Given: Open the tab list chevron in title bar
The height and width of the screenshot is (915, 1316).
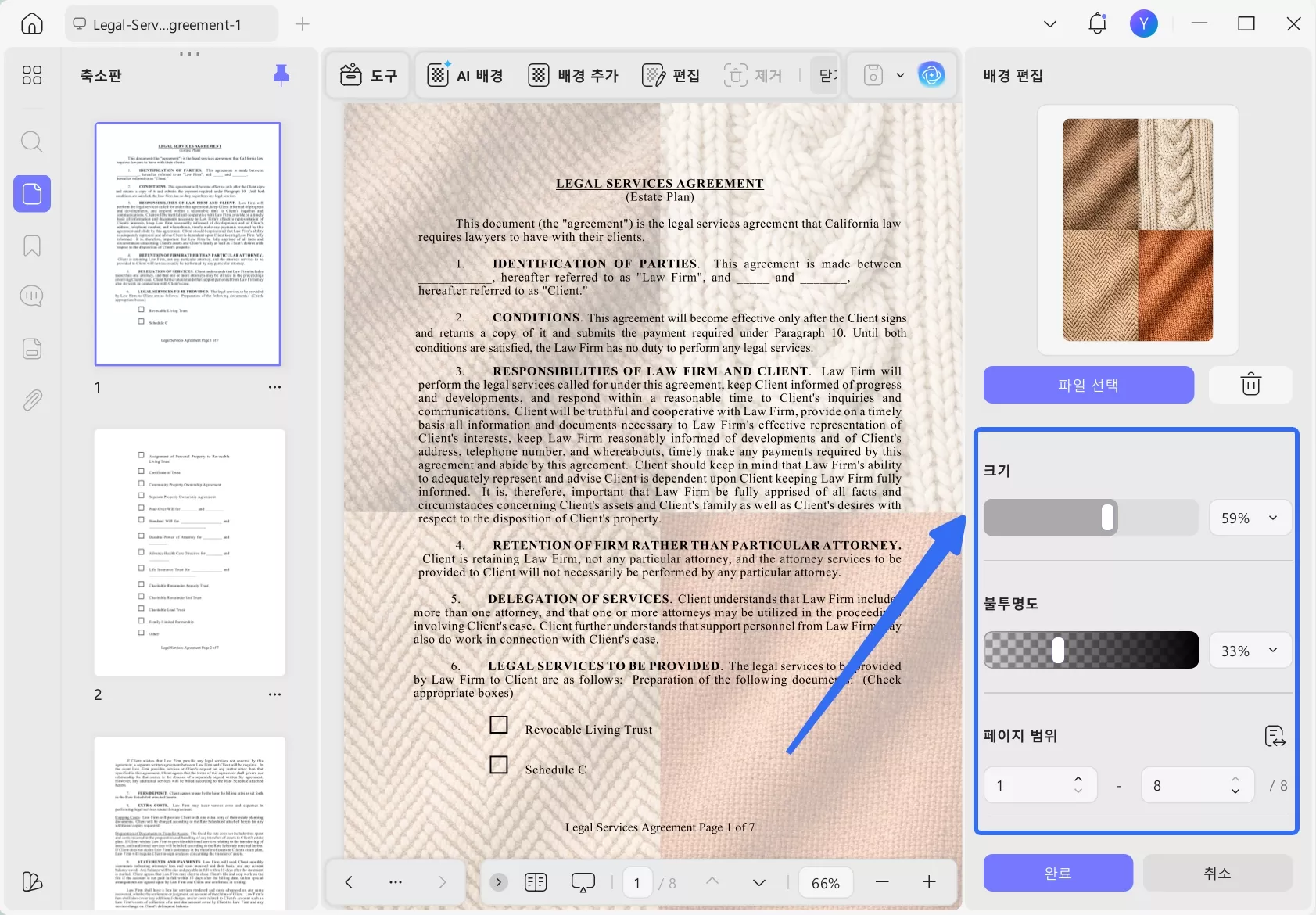Looking at the screenshot, I should click(x=1050, y=24).
